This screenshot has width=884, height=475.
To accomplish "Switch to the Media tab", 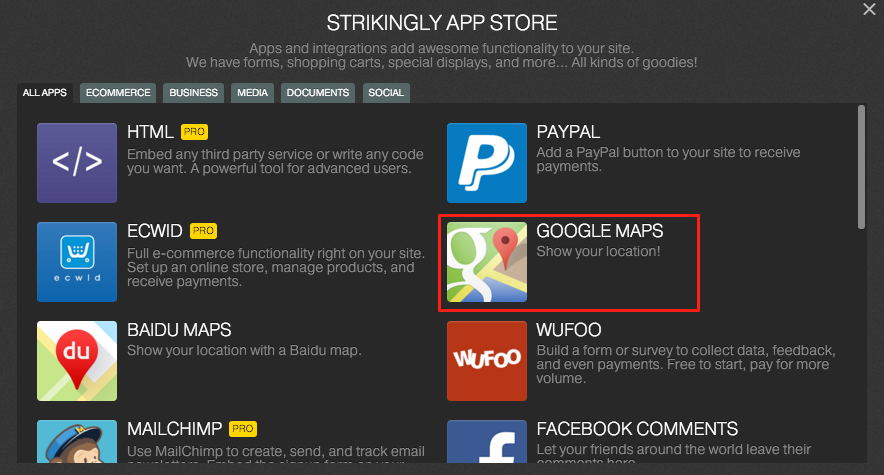I will click(x=252, y=93).
